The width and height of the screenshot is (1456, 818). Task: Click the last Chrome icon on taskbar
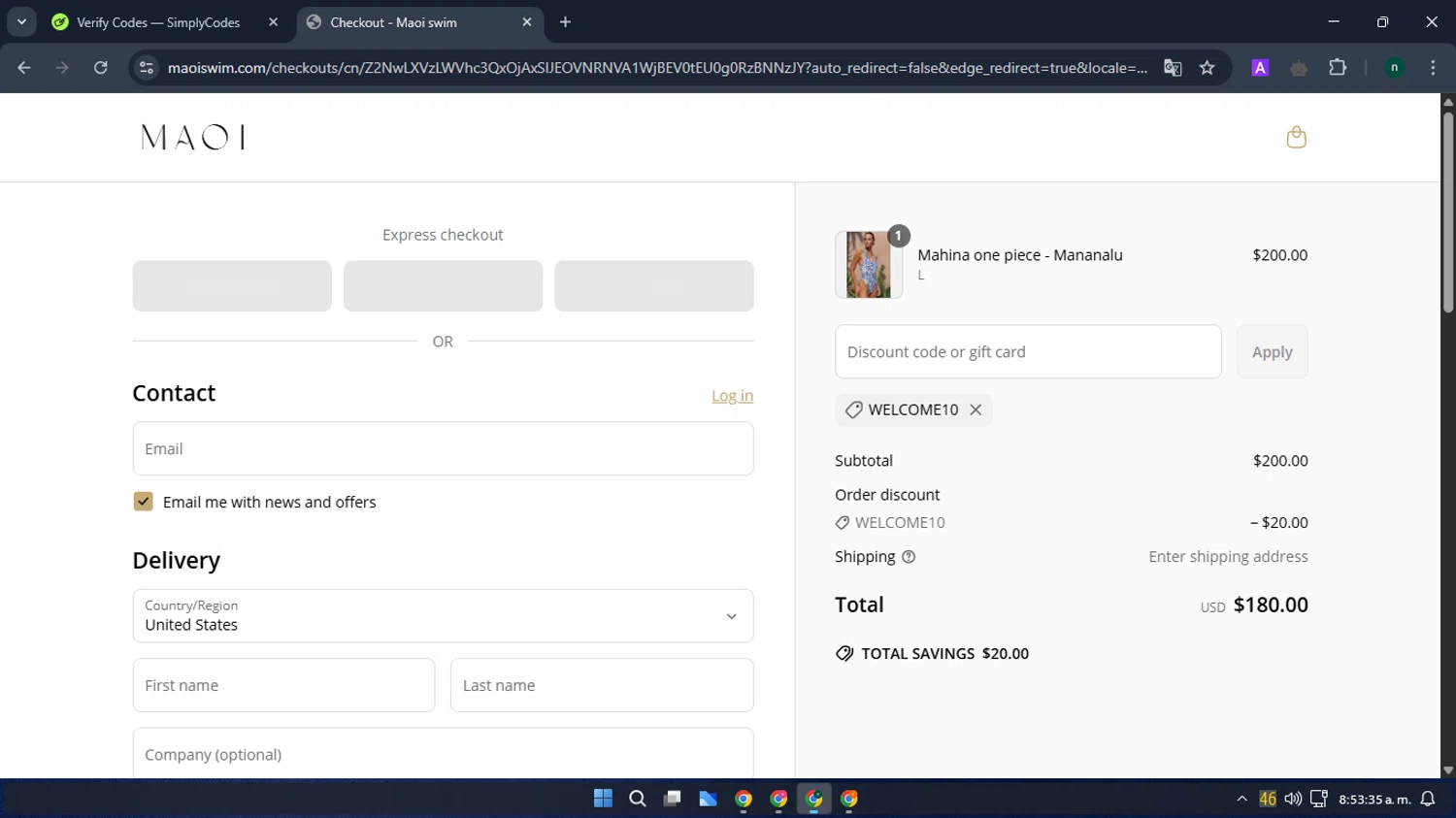849,799
